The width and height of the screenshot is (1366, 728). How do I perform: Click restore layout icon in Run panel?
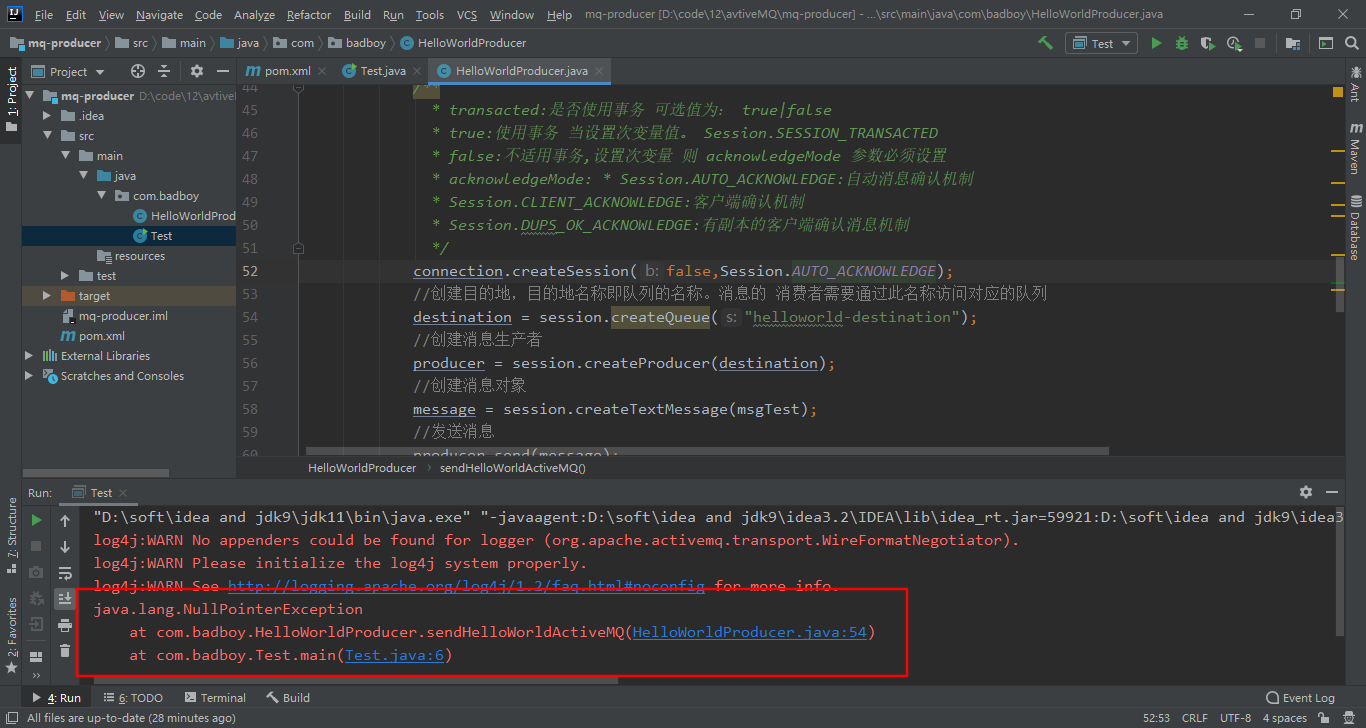36,657
